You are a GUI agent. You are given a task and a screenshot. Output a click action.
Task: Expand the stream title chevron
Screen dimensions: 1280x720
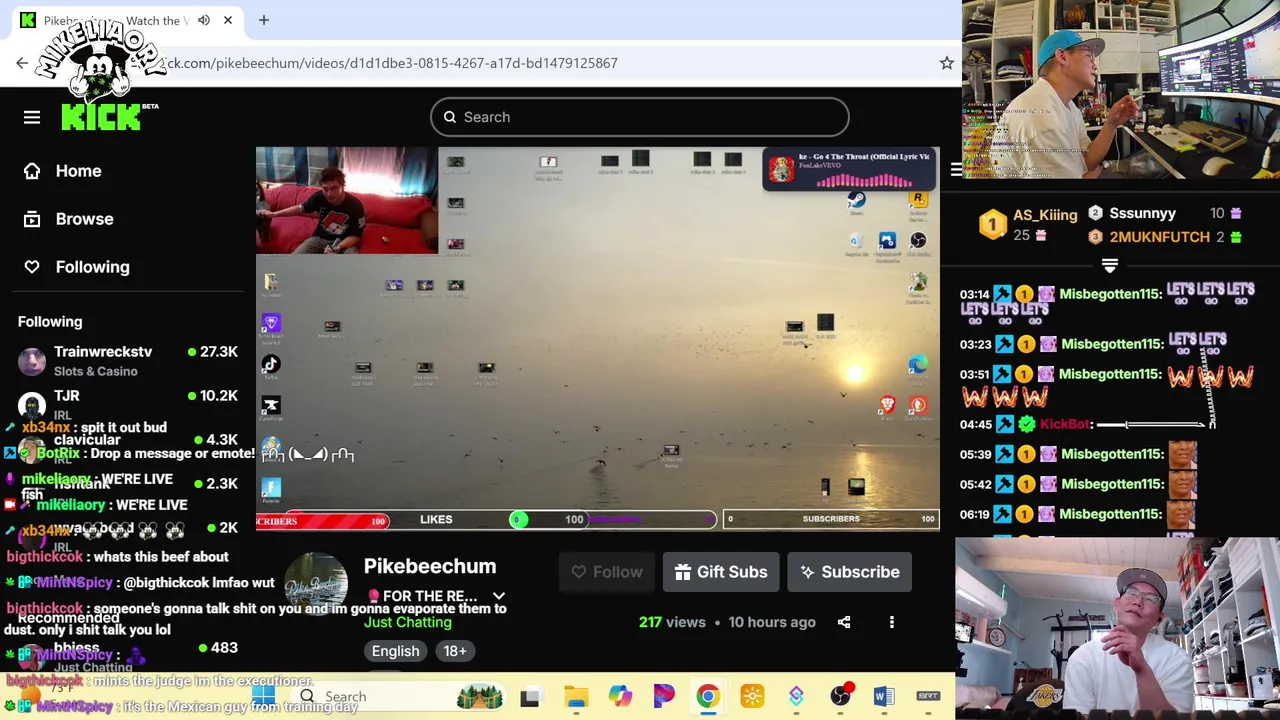(499, 596)
